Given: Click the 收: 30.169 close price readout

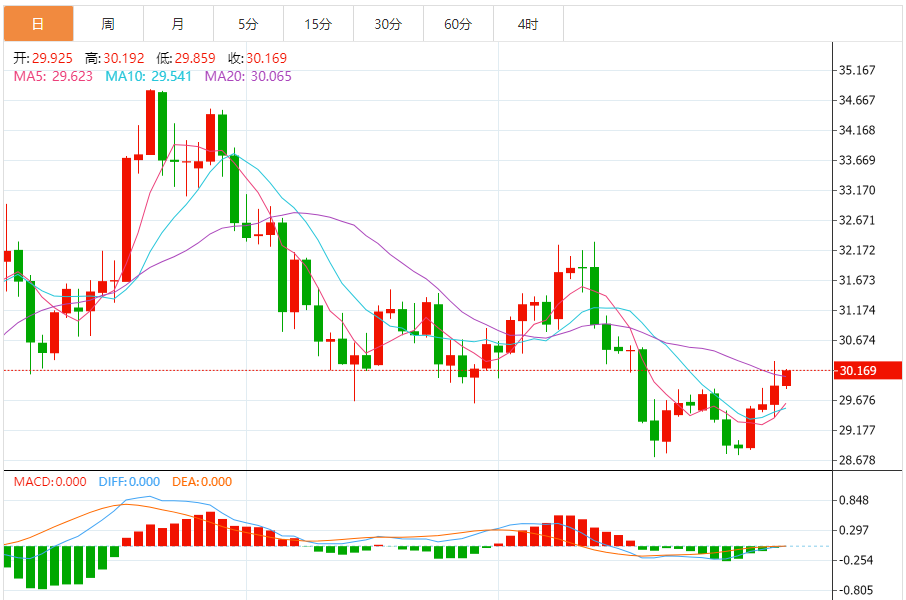Looking at the screenshot, I should 257,58.
